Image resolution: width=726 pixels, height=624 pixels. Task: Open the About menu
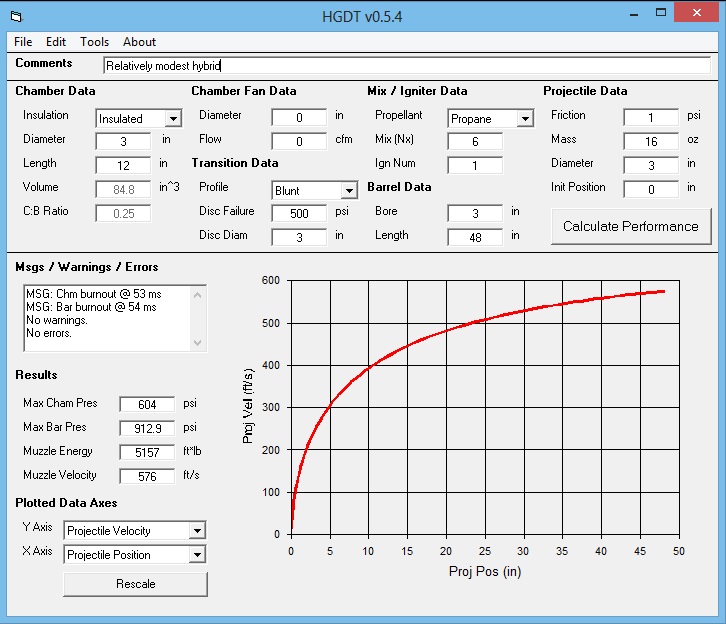click(139, 42)
